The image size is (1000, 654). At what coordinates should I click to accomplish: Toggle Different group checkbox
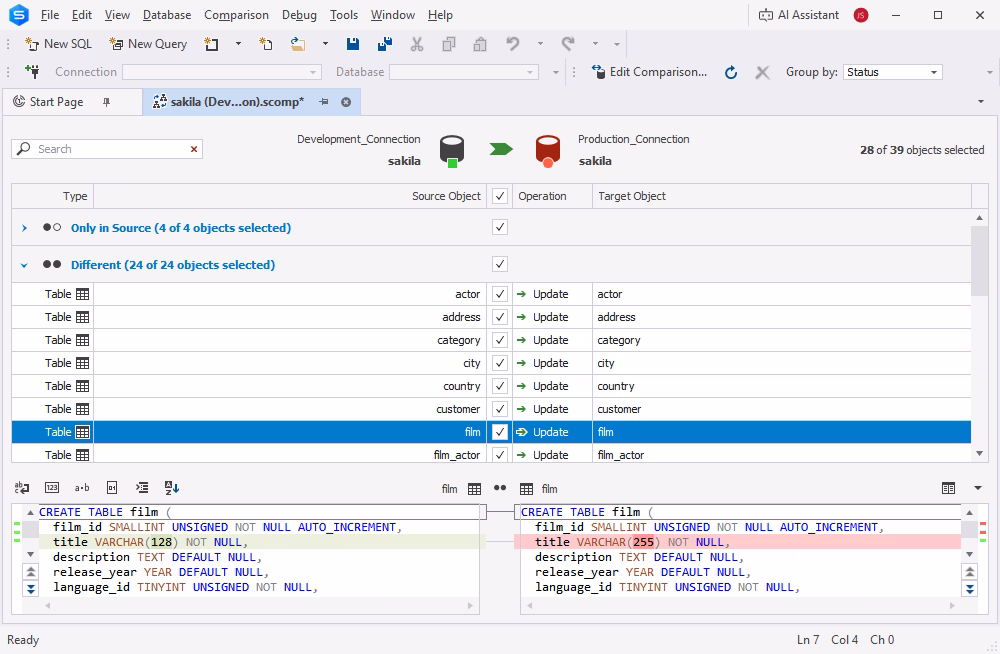pyautogui.click(x=500, y=264)
